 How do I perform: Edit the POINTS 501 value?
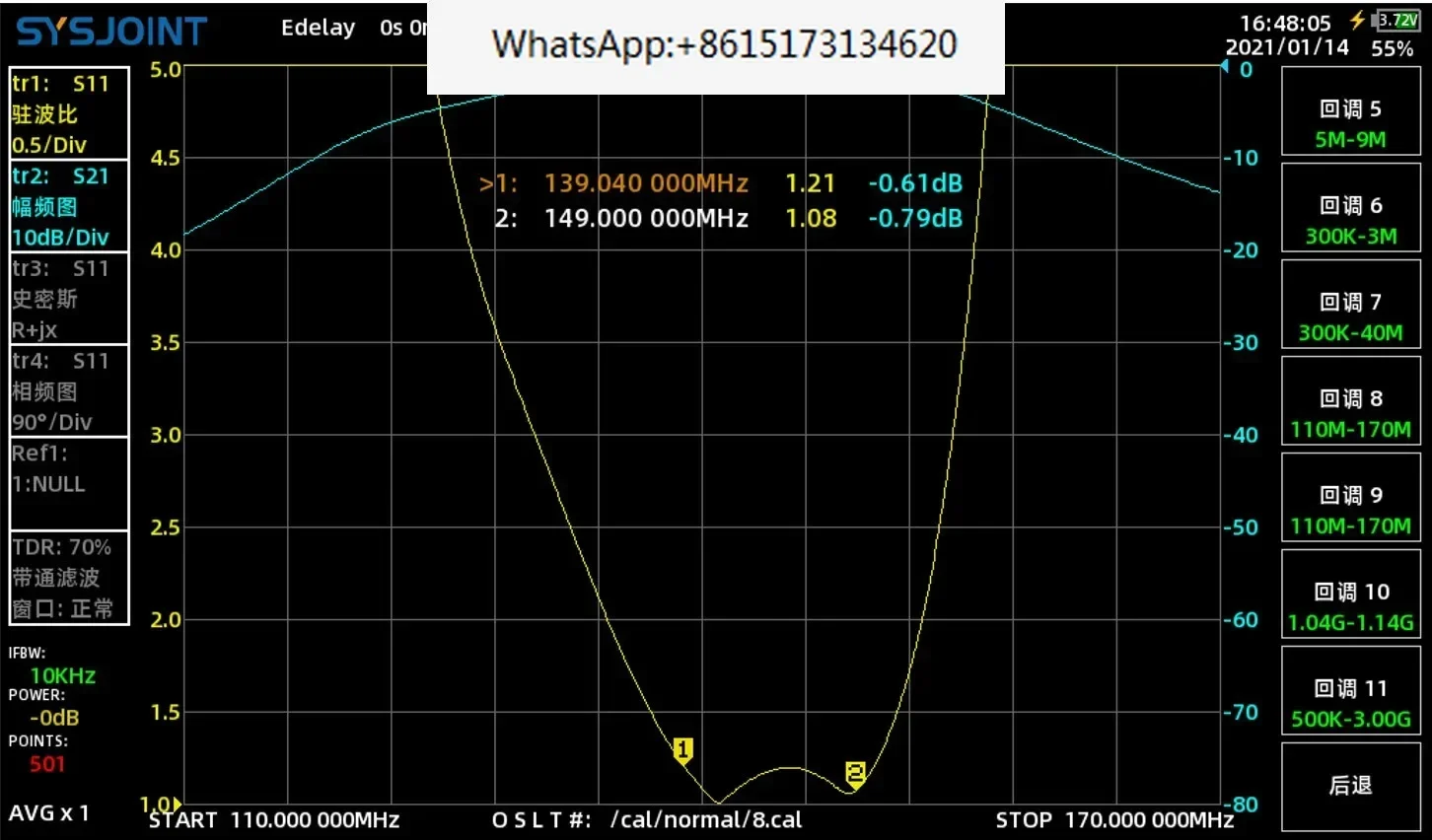pos(38,753)
